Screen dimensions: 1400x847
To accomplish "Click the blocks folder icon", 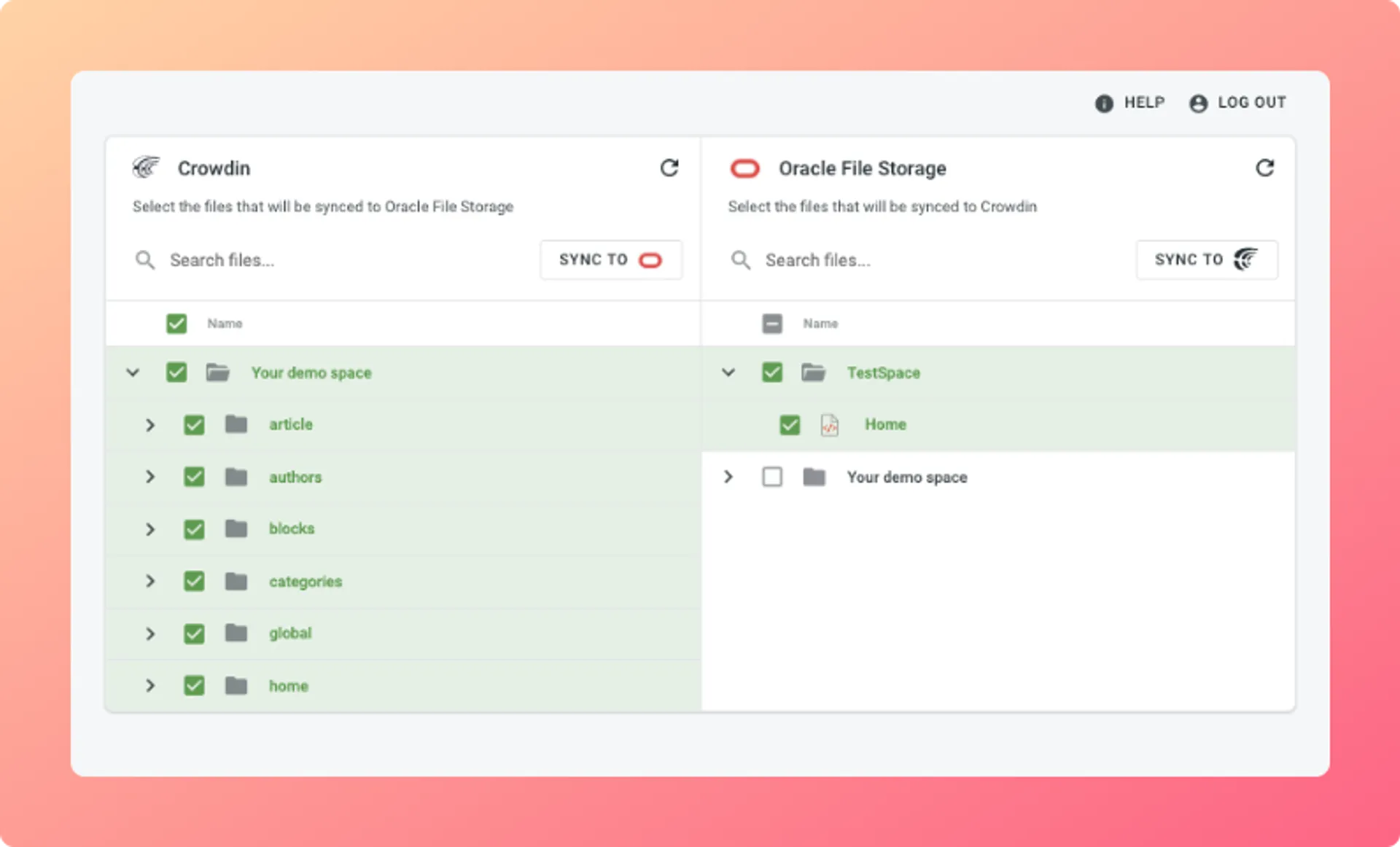I will click(x=236, y=528).
